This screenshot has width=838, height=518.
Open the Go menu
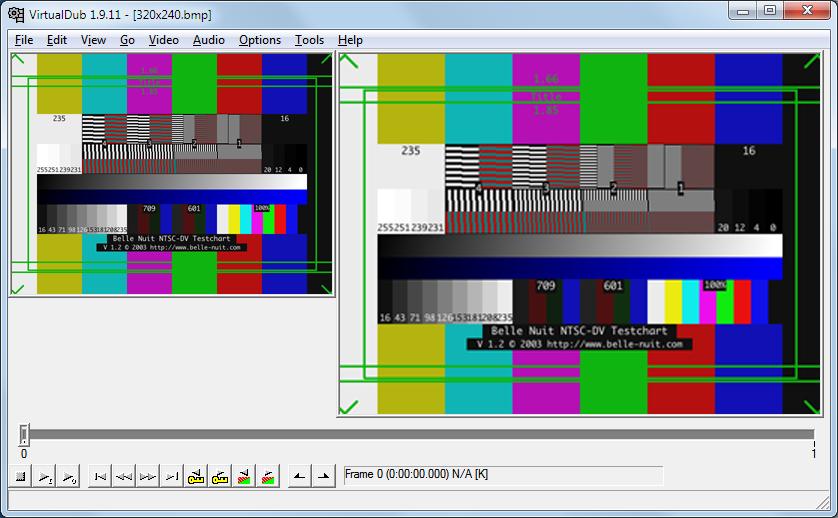point(127,40)
